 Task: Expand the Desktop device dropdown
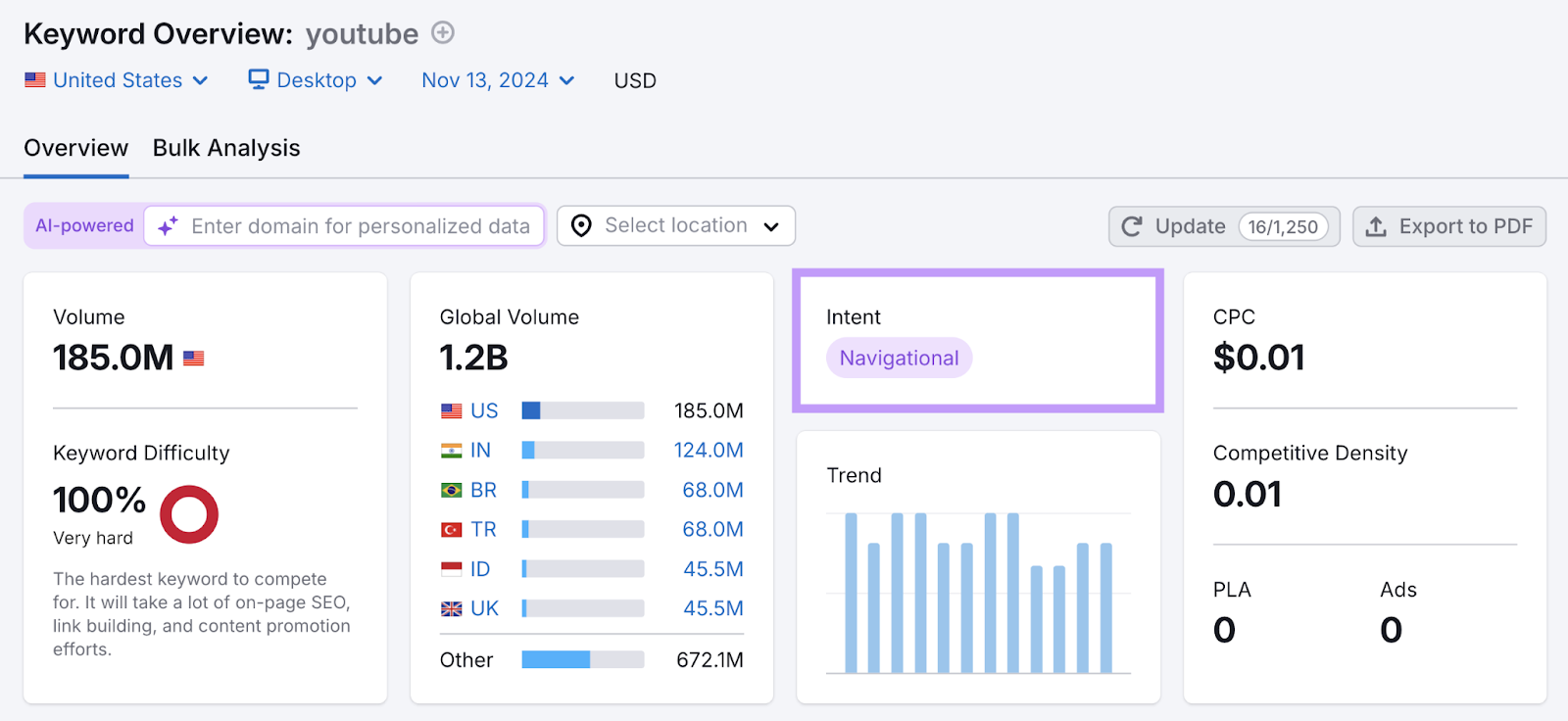[x=316, y=80]
